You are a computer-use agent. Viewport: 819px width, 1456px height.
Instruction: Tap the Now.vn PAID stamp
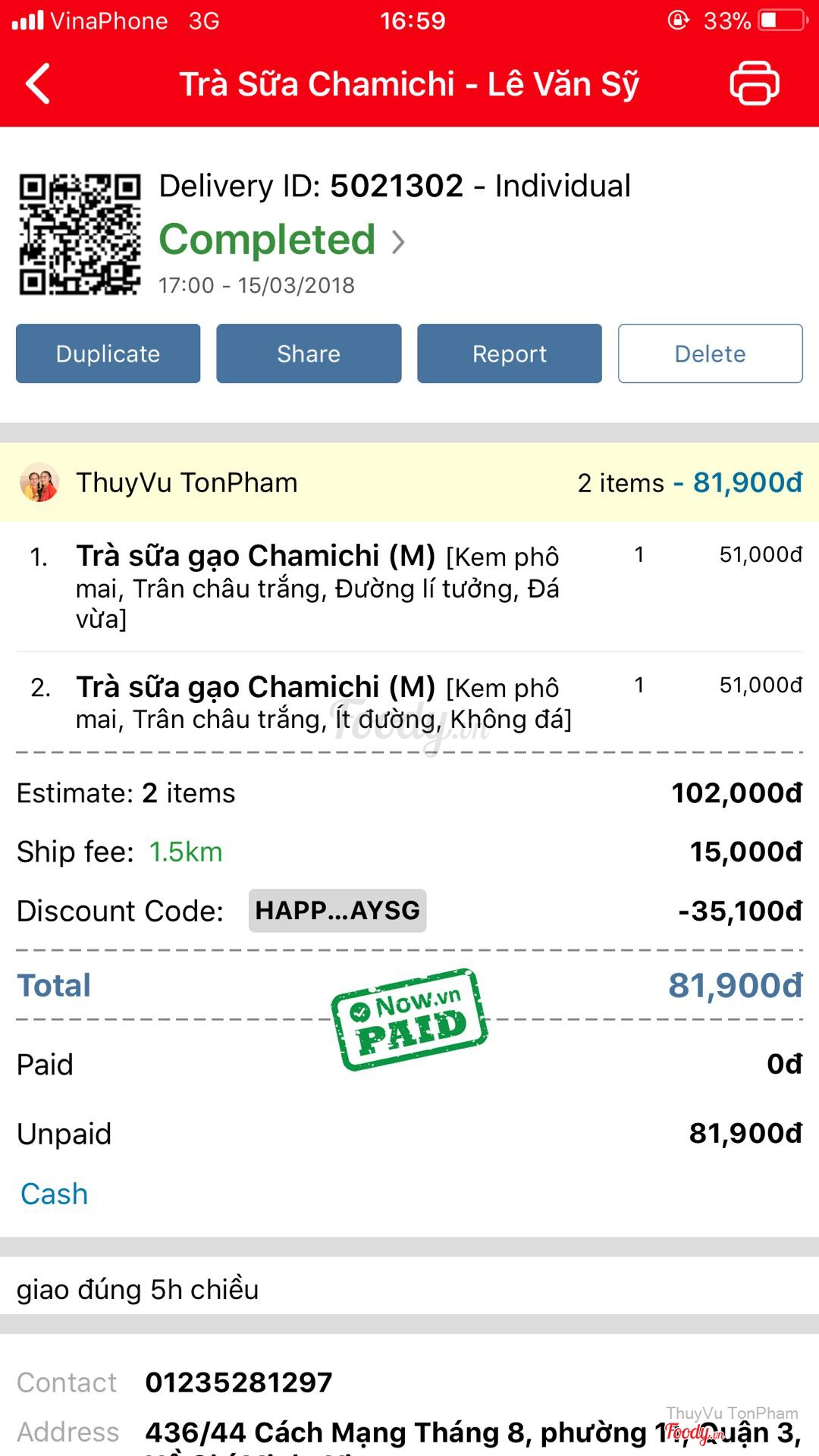409,1019
